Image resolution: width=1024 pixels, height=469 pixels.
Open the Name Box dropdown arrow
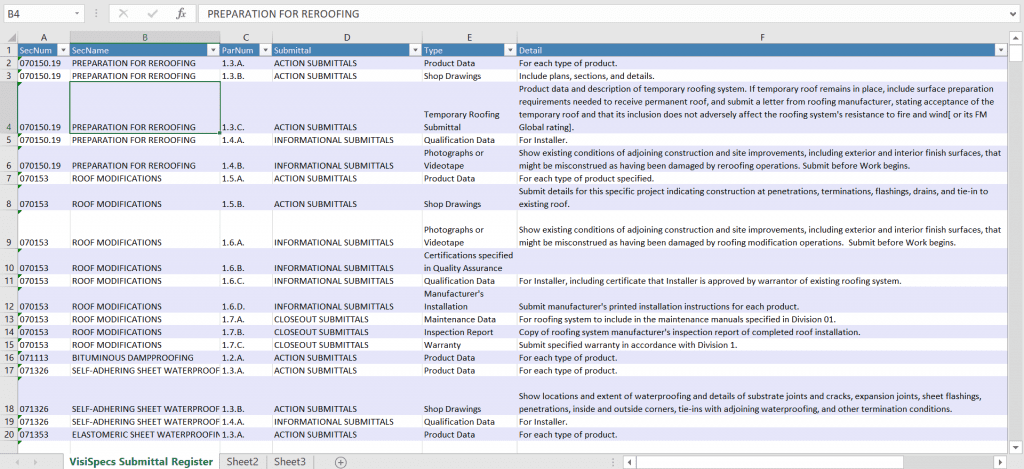coord(78,14)
